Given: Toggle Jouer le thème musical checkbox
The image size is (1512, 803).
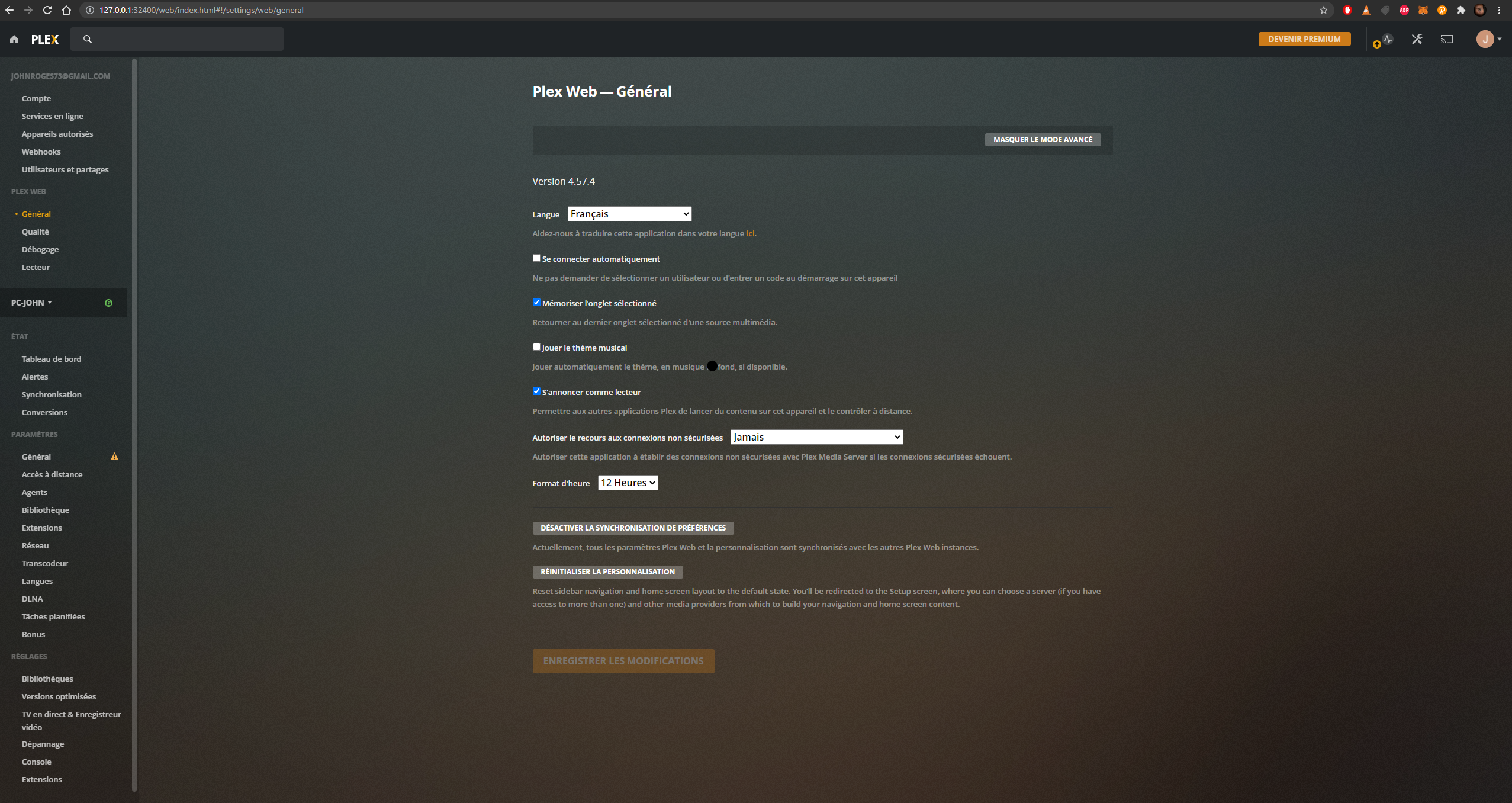Looking at the screenshot, I should coord(536,347).
